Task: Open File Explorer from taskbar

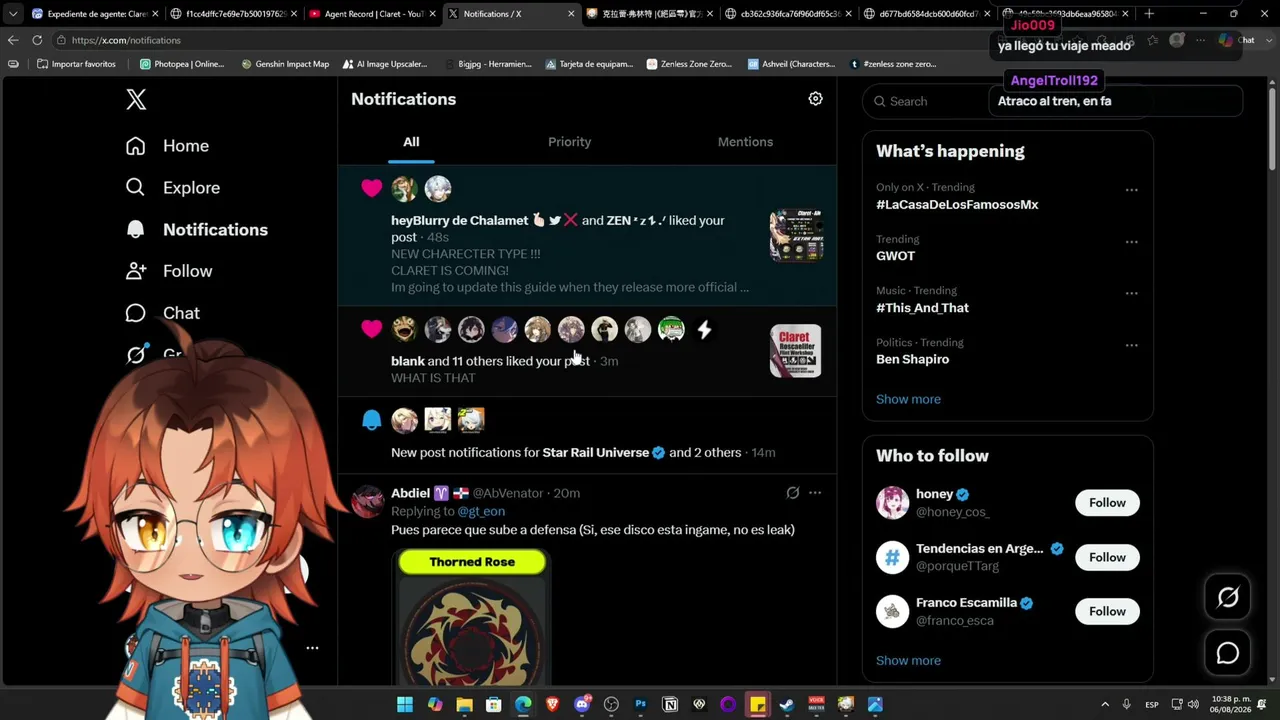Action: (464, 705)
